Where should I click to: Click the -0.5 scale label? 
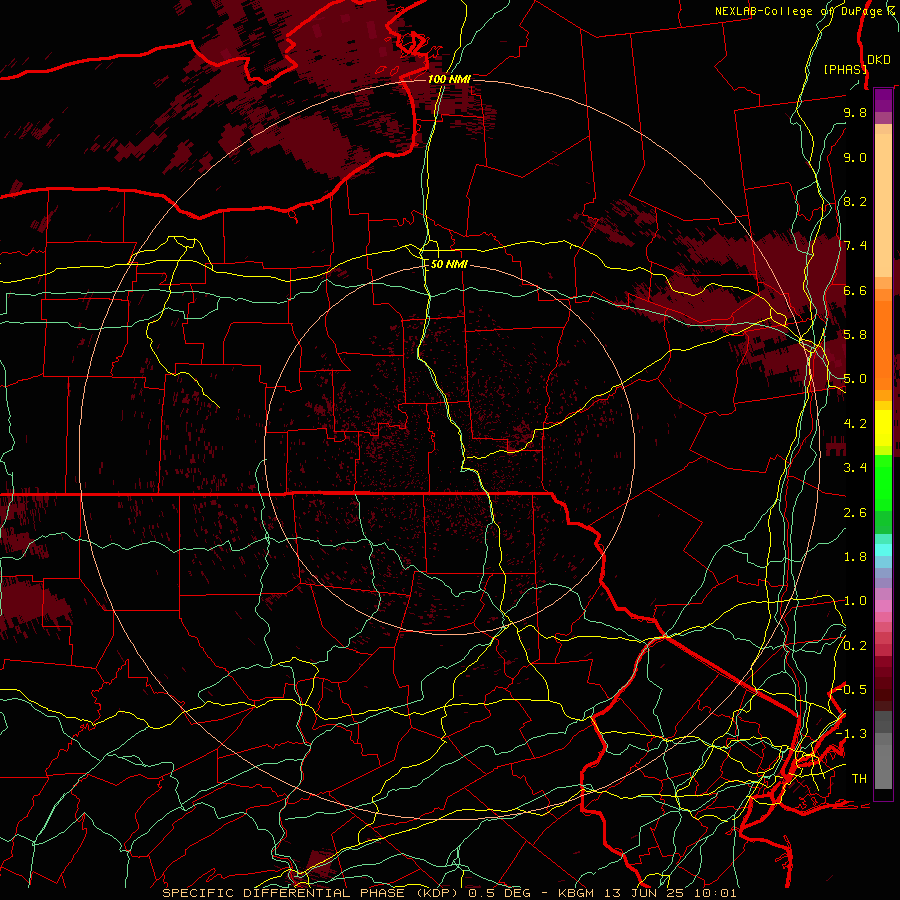tap(851, 690)
